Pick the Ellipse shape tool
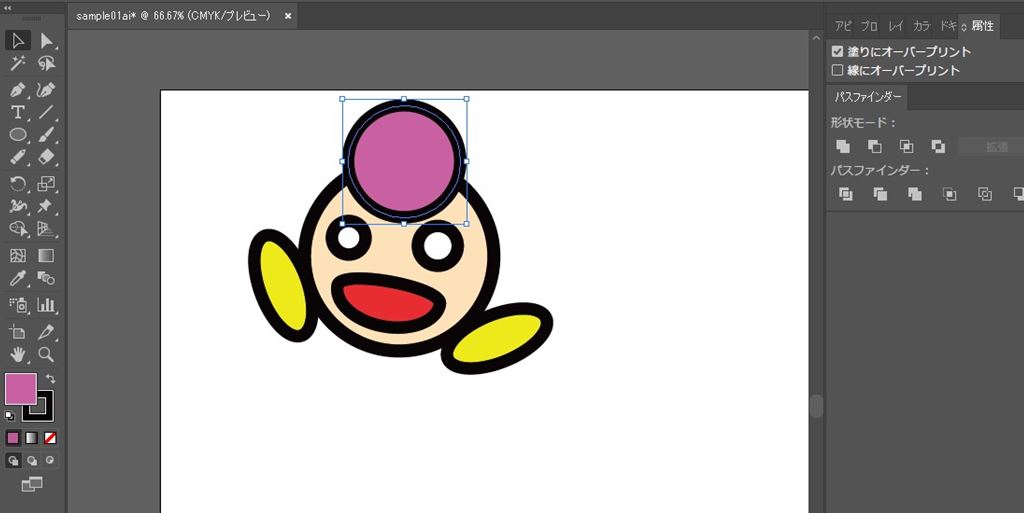Screen dimensions: 1024x513 (x=17, y=134)
